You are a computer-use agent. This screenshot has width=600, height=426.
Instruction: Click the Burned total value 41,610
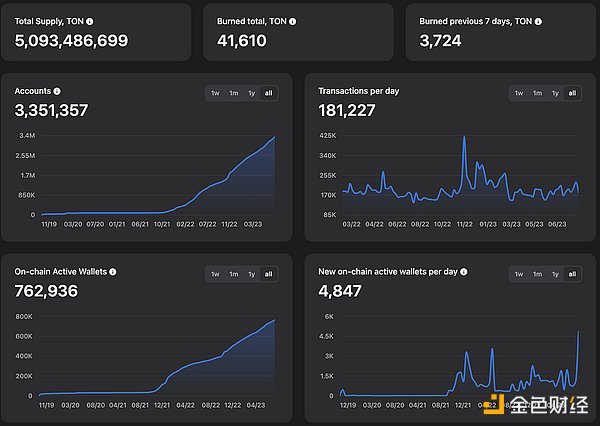pyautogui.click(x=245, y=40)
